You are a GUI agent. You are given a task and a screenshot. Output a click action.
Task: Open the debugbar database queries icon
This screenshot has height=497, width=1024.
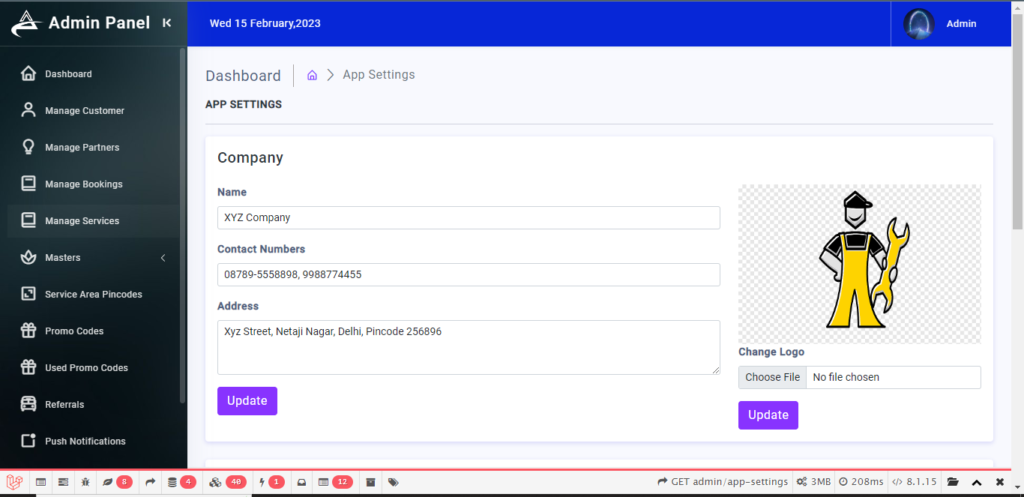(172, 482)
